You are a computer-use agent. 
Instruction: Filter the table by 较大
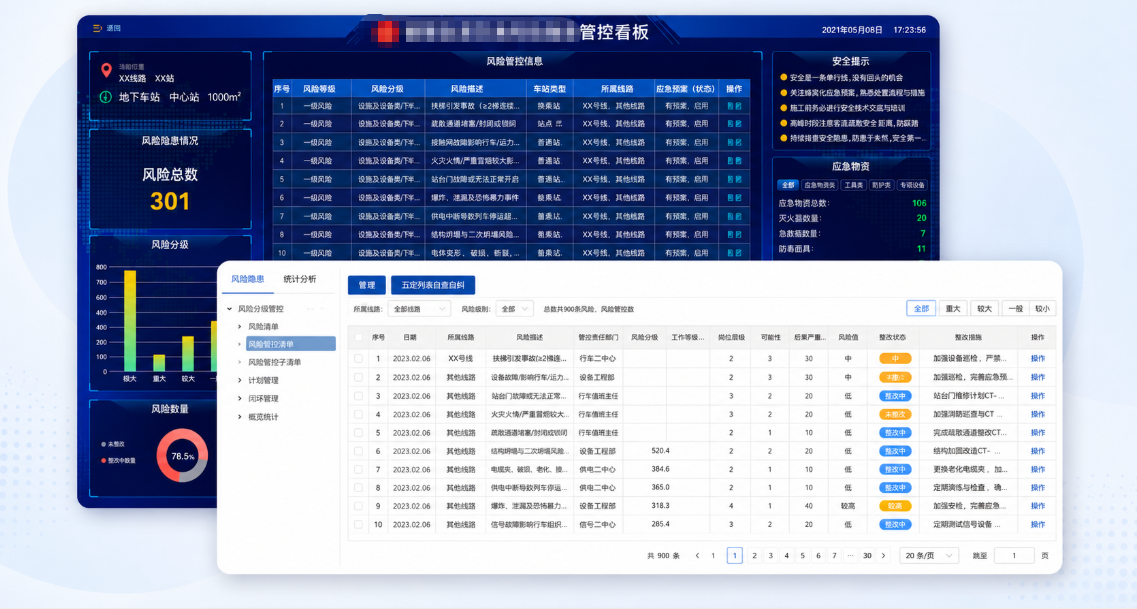[984, 309]
